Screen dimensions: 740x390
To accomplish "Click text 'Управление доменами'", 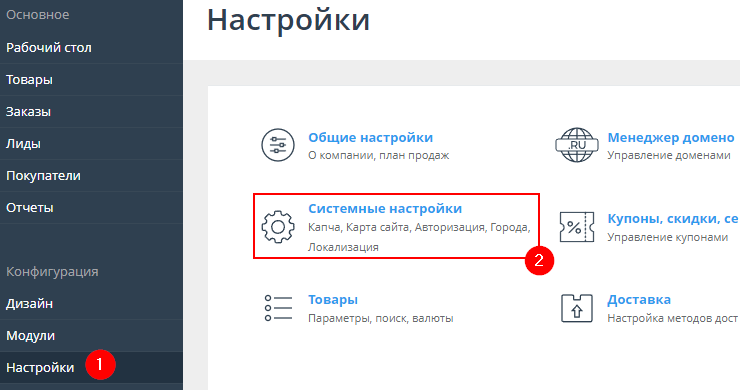I will tap(669, 155).
